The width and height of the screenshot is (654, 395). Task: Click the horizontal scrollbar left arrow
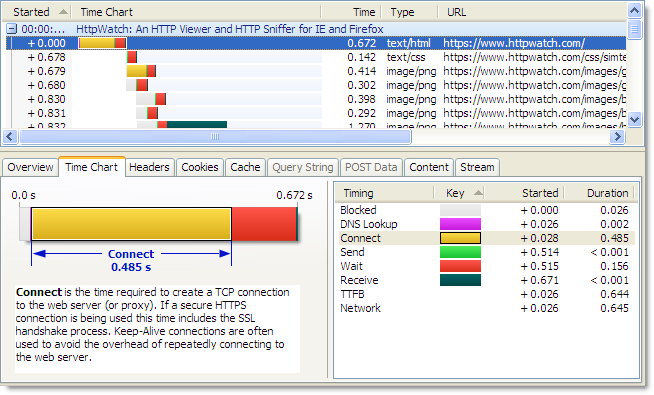point(10,136)
